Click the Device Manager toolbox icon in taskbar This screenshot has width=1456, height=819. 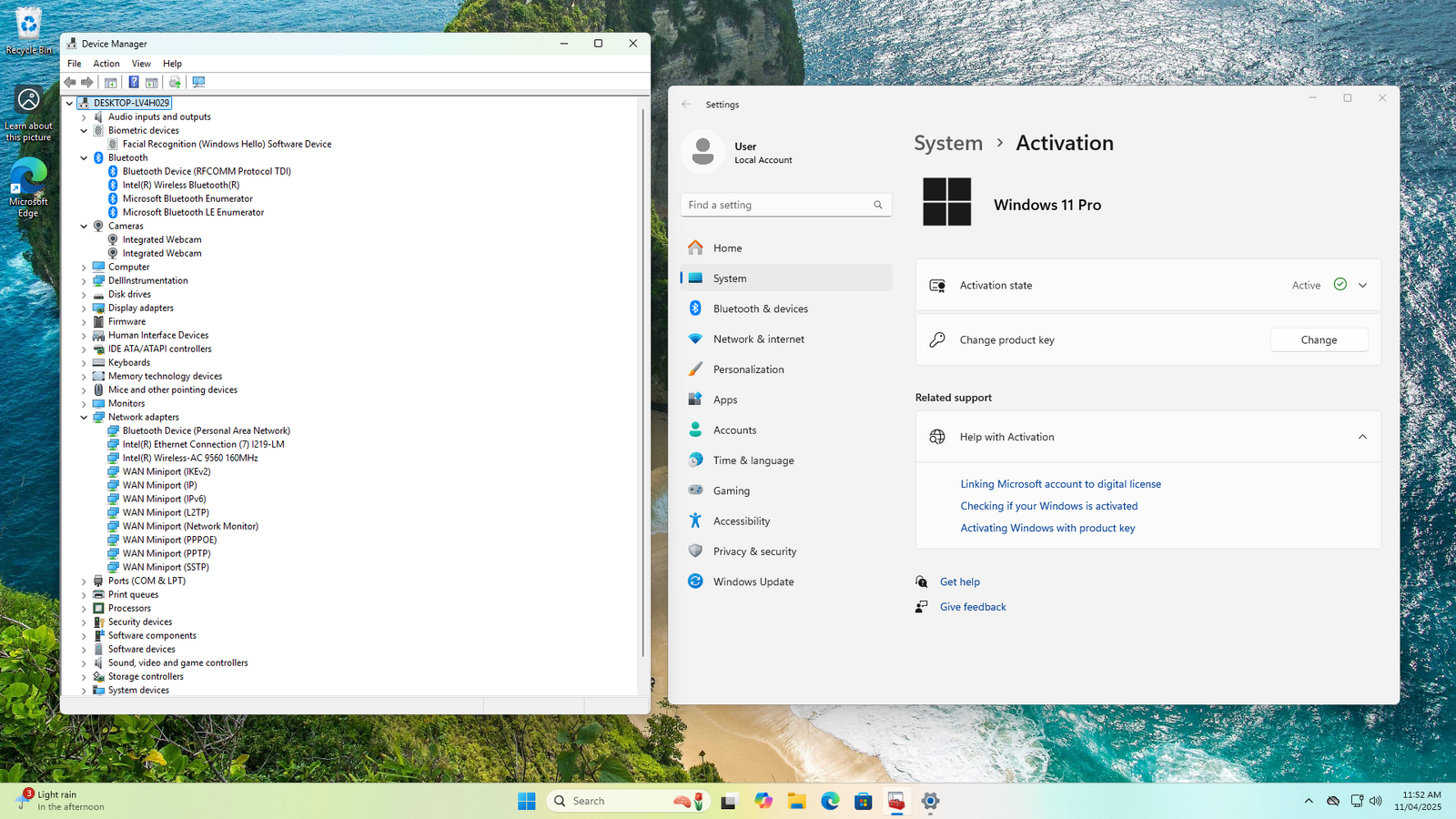896,801
